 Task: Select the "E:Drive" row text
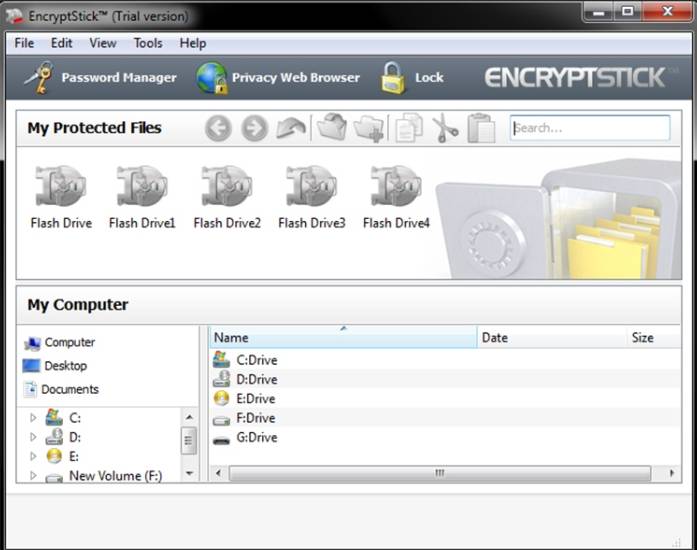coord(256,399)
